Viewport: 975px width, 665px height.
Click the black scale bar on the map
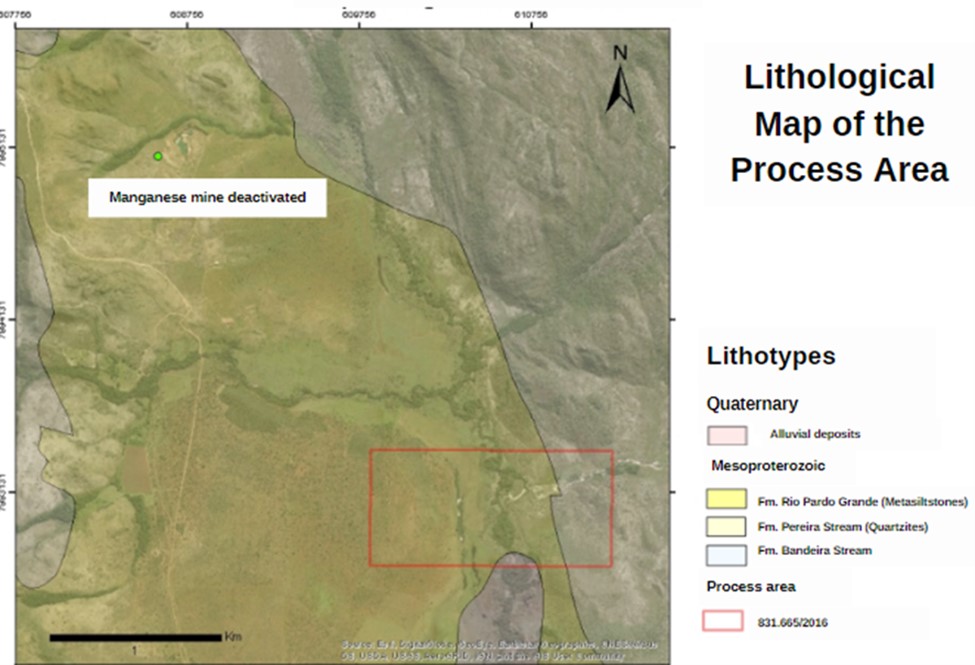point(135,637)
